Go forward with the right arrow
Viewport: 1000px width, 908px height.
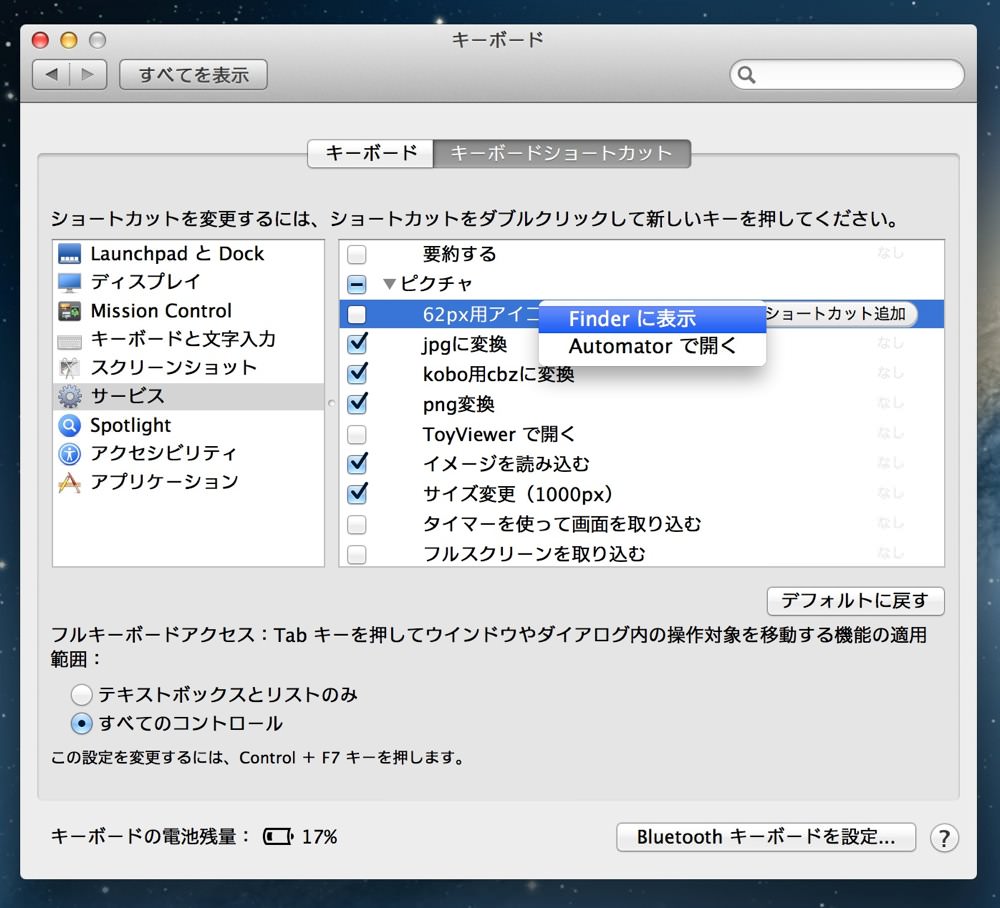coord(88,75)
